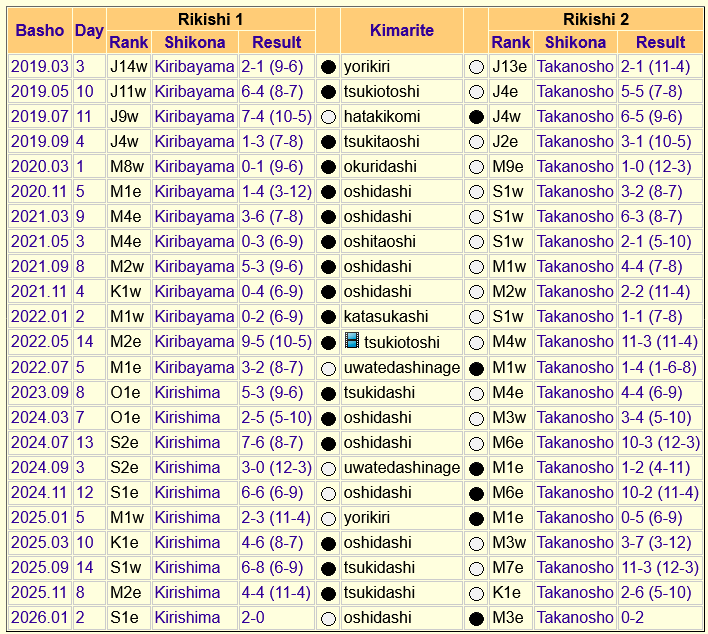Sort by Rikishi 1 Shikona header

coord(195,42)
